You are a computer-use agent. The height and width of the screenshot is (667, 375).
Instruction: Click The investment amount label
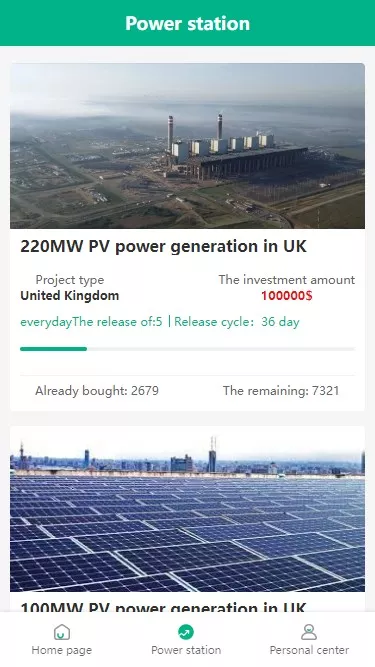(287, 279)
